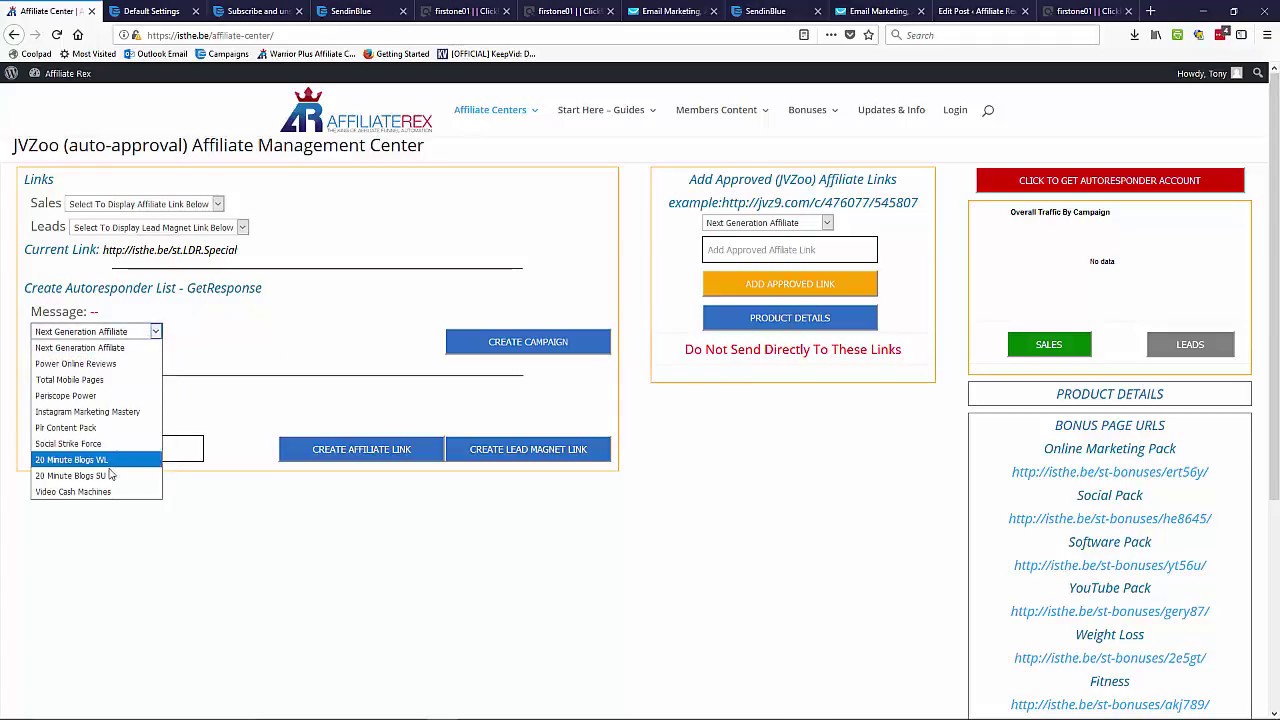1280x720 pixels.
Task: Show site information icon in address bar
Action: click(x=123, y=35)
